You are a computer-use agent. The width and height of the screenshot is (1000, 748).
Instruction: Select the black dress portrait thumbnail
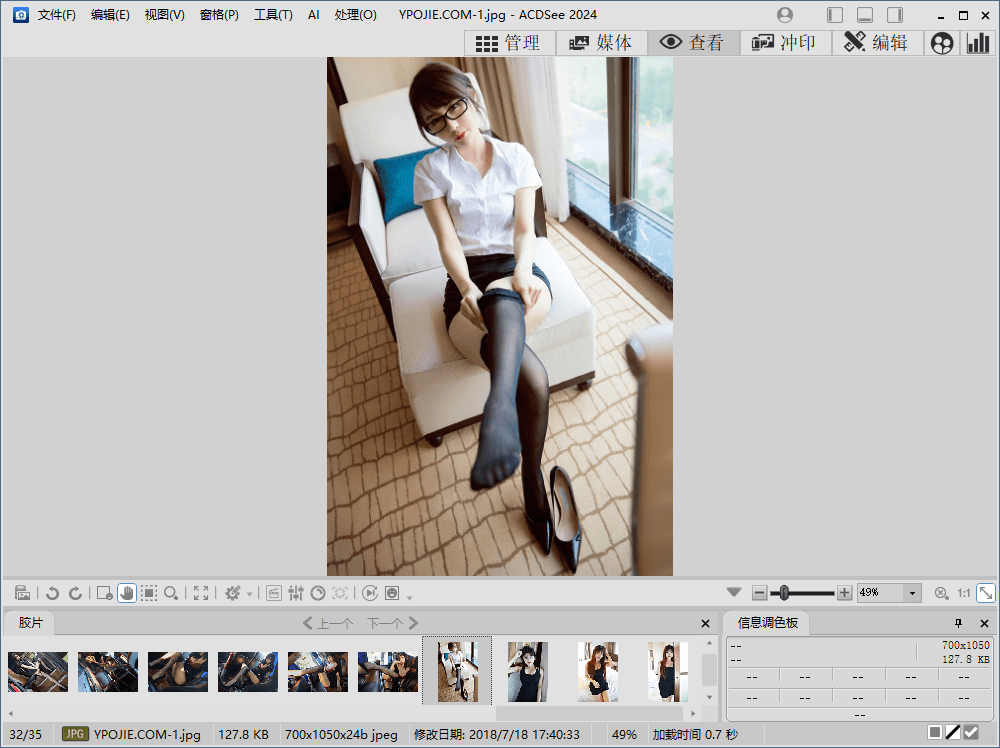tap(527, 671)
